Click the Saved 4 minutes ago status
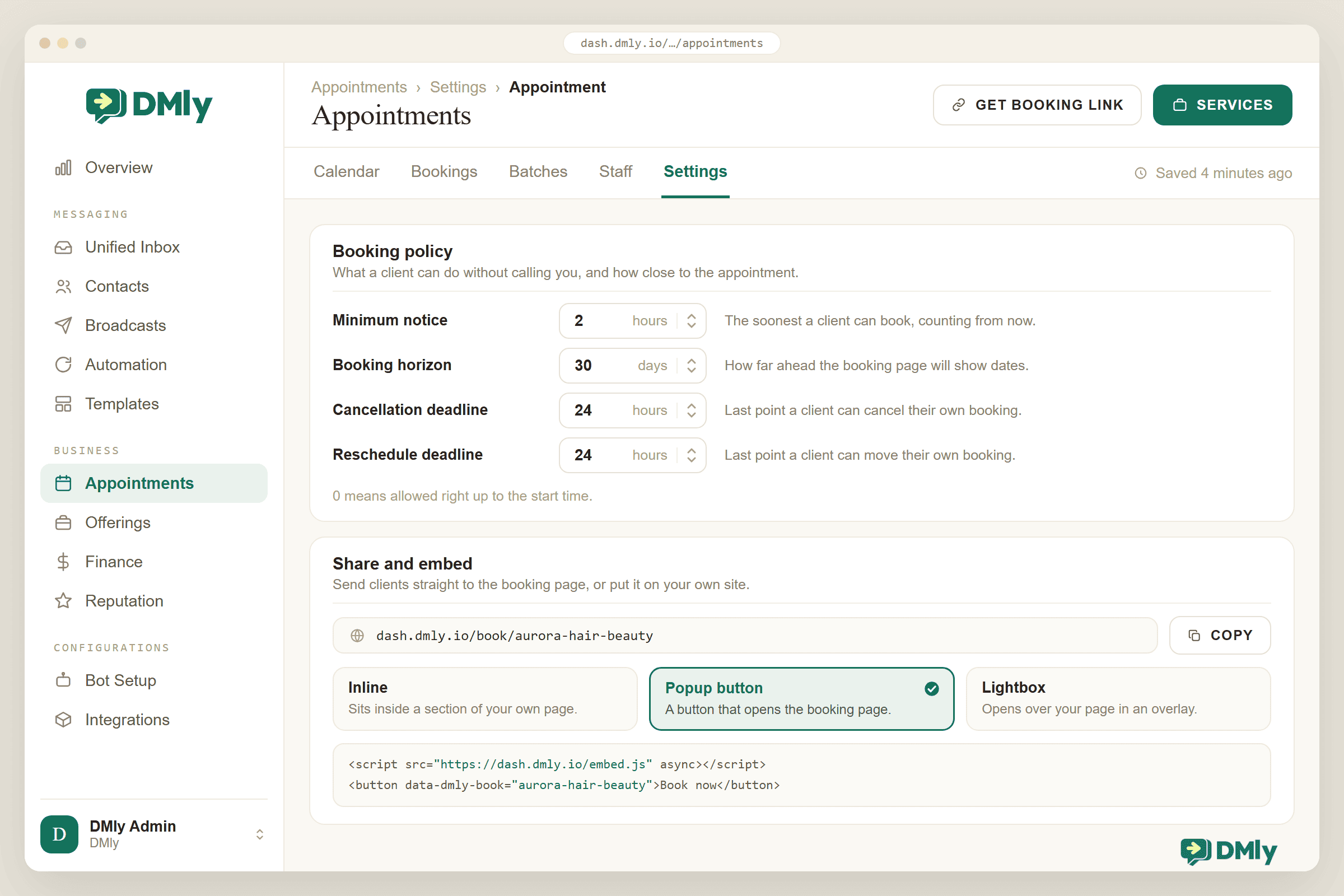The image size is (1344, 896). click(1213, 173)
